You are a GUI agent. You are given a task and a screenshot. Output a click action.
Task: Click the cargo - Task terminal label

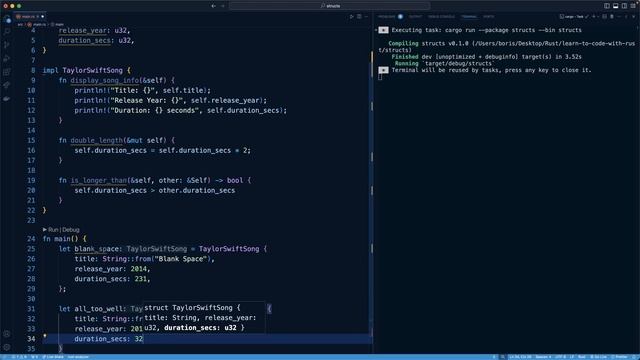(571, 17)
